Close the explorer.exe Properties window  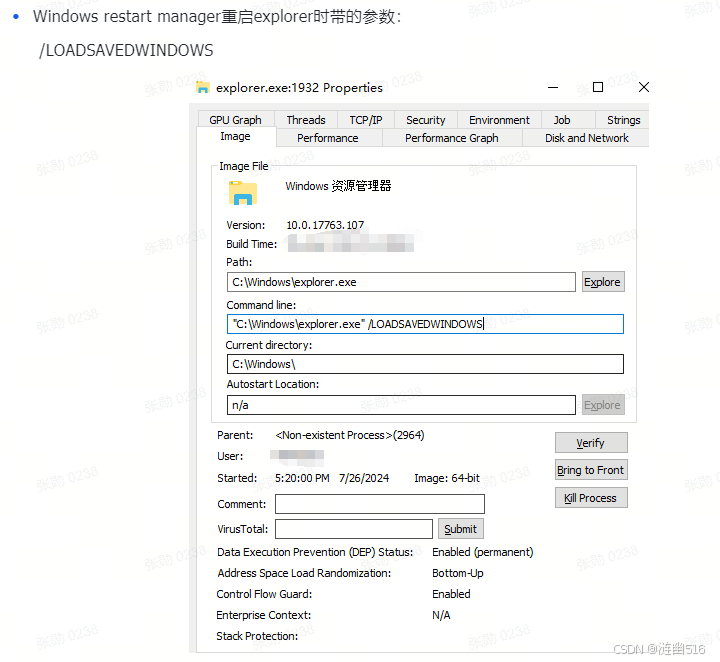[644, 87]
